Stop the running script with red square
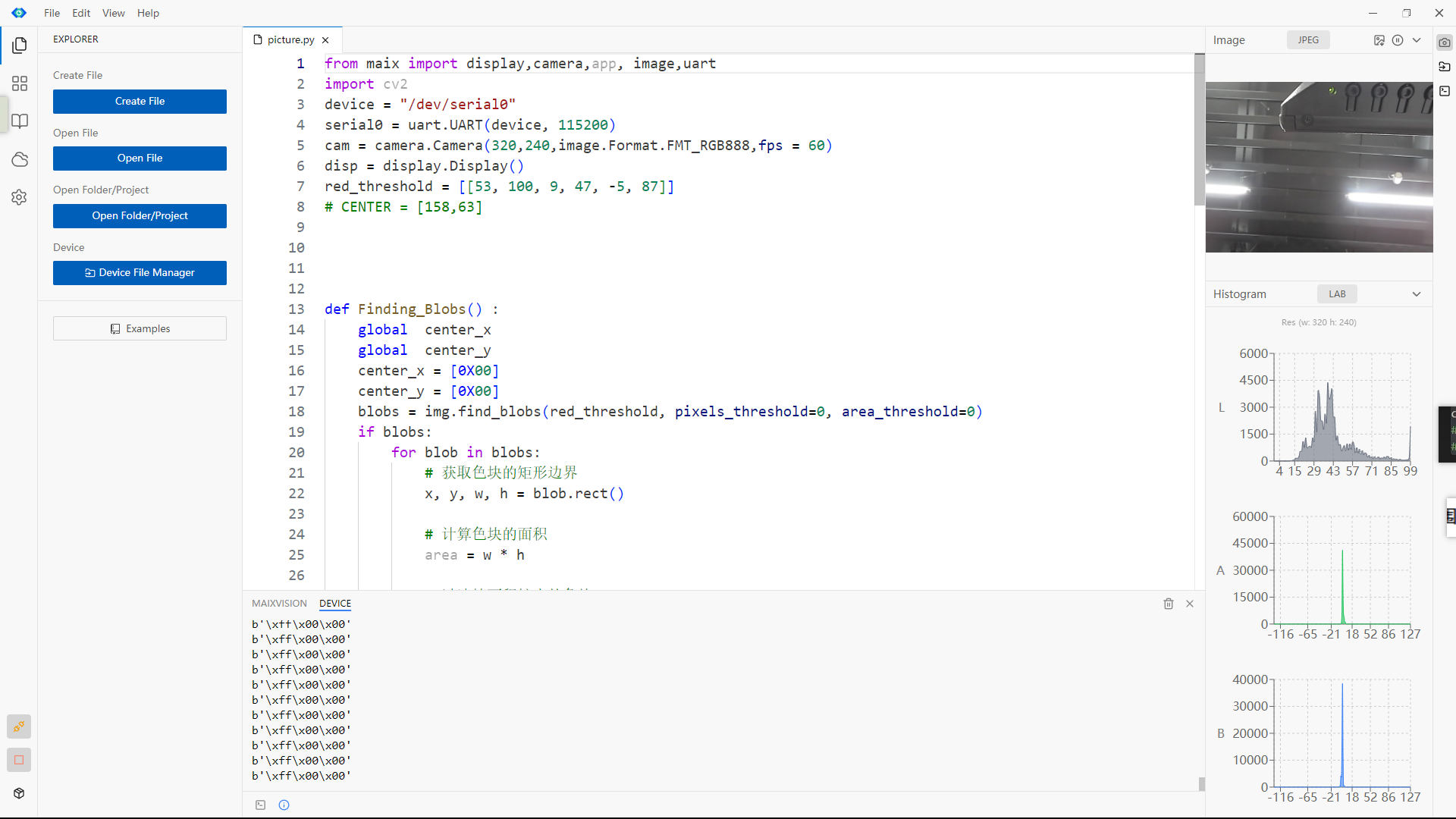1456x819 pixels. 19,760
